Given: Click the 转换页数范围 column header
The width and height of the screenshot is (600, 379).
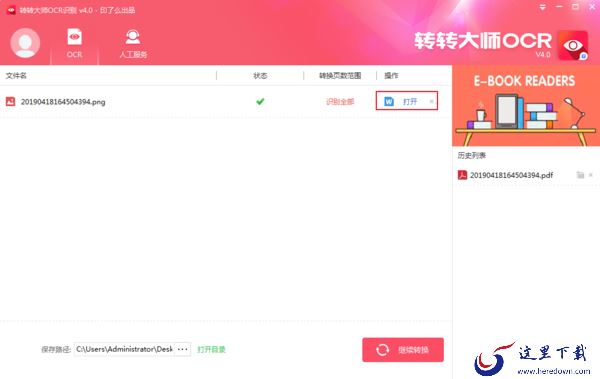Looking at the screenshot, I should (x=340, y=76).
